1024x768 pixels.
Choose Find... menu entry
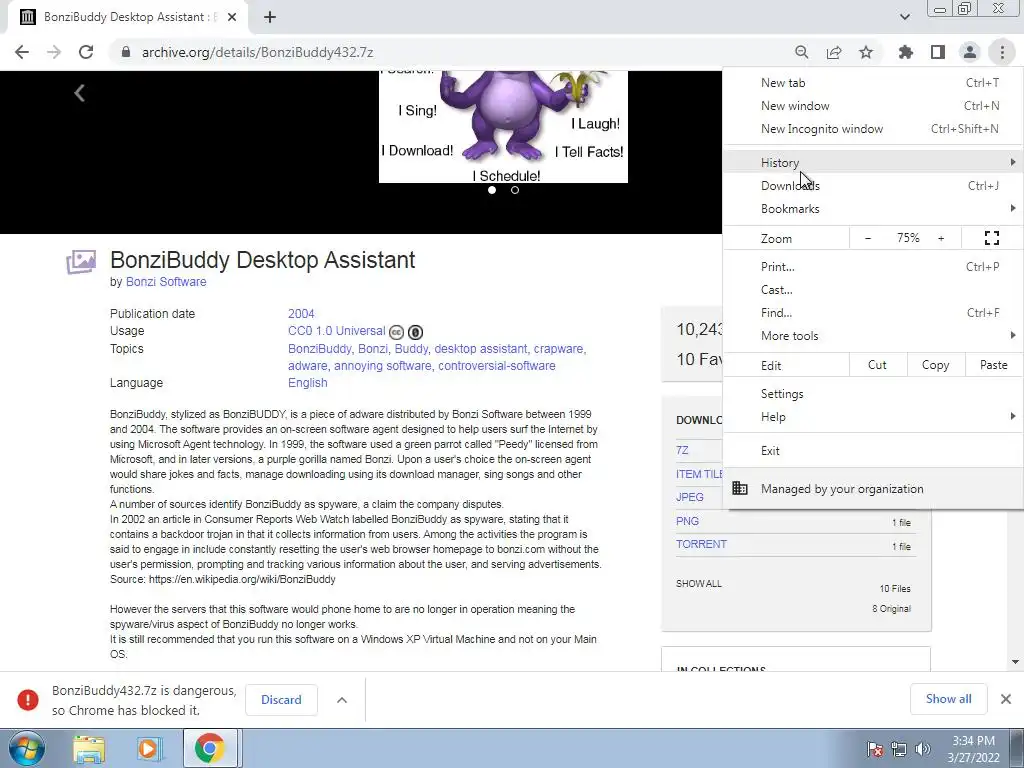[872, 313]
